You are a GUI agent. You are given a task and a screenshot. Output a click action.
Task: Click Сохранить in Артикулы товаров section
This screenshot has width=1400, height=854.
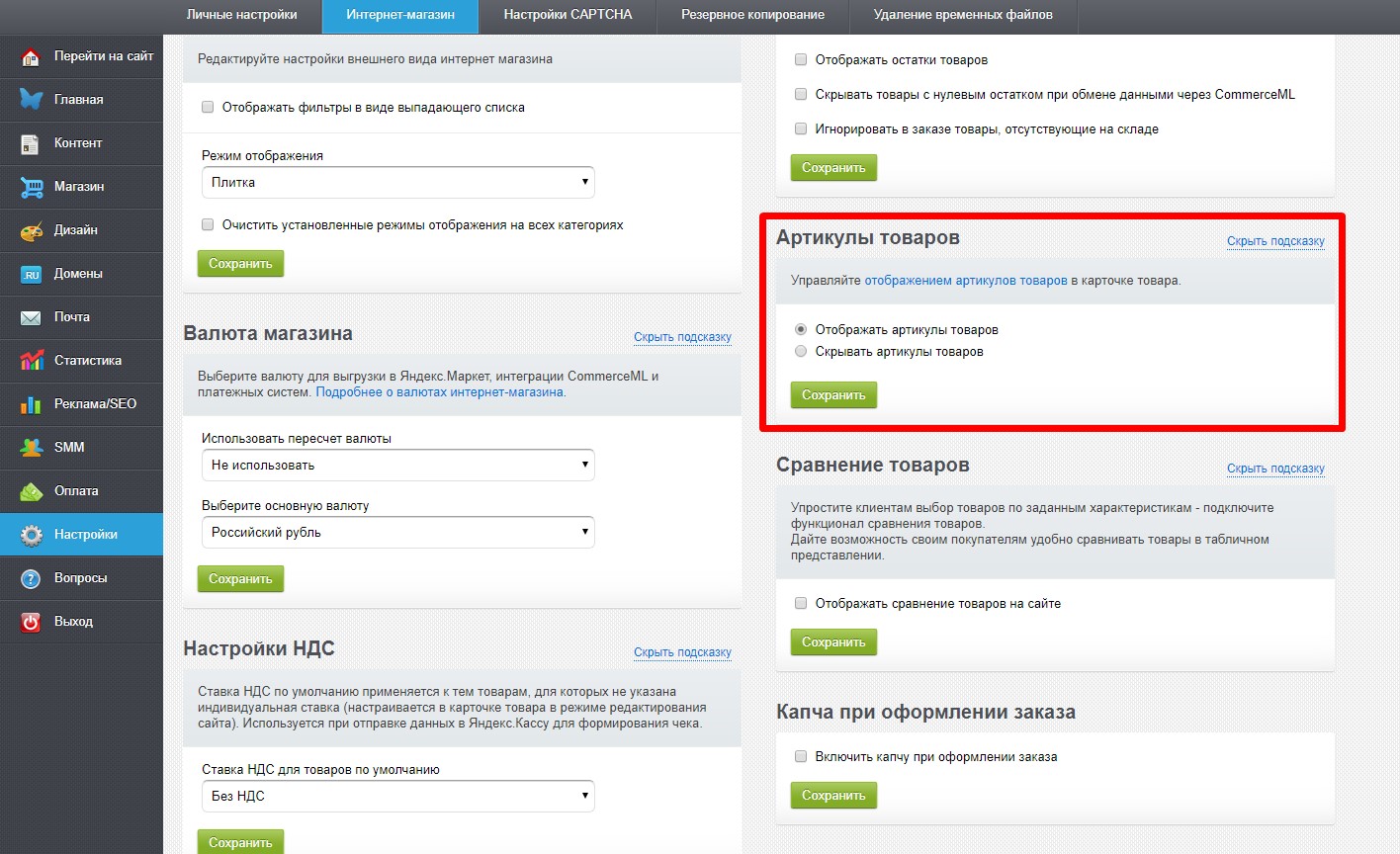tap(833, 395)
